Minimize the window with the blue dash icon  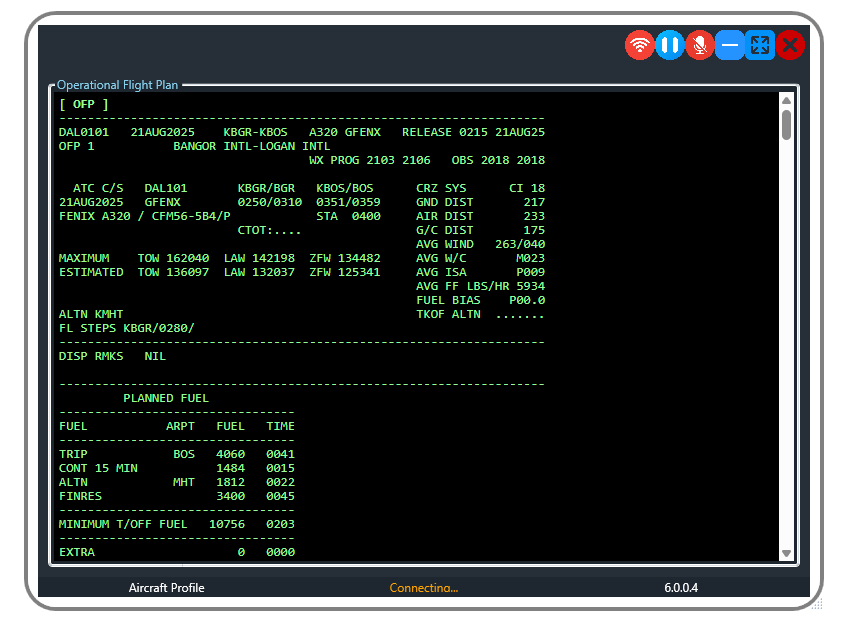(730, 45)
